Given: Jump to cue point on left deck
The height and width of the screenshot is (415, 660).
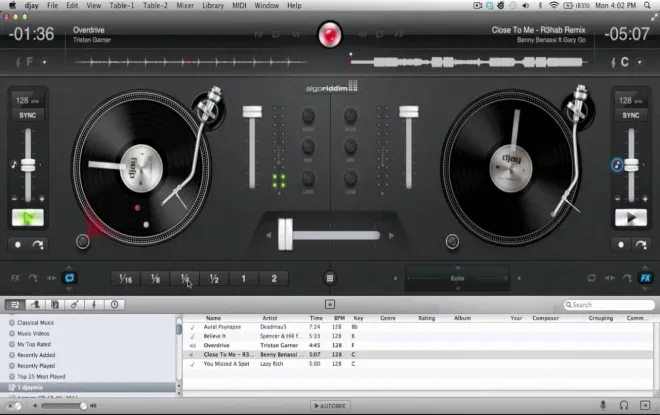Looking at the screenshot, I should [x=38, y=245].
